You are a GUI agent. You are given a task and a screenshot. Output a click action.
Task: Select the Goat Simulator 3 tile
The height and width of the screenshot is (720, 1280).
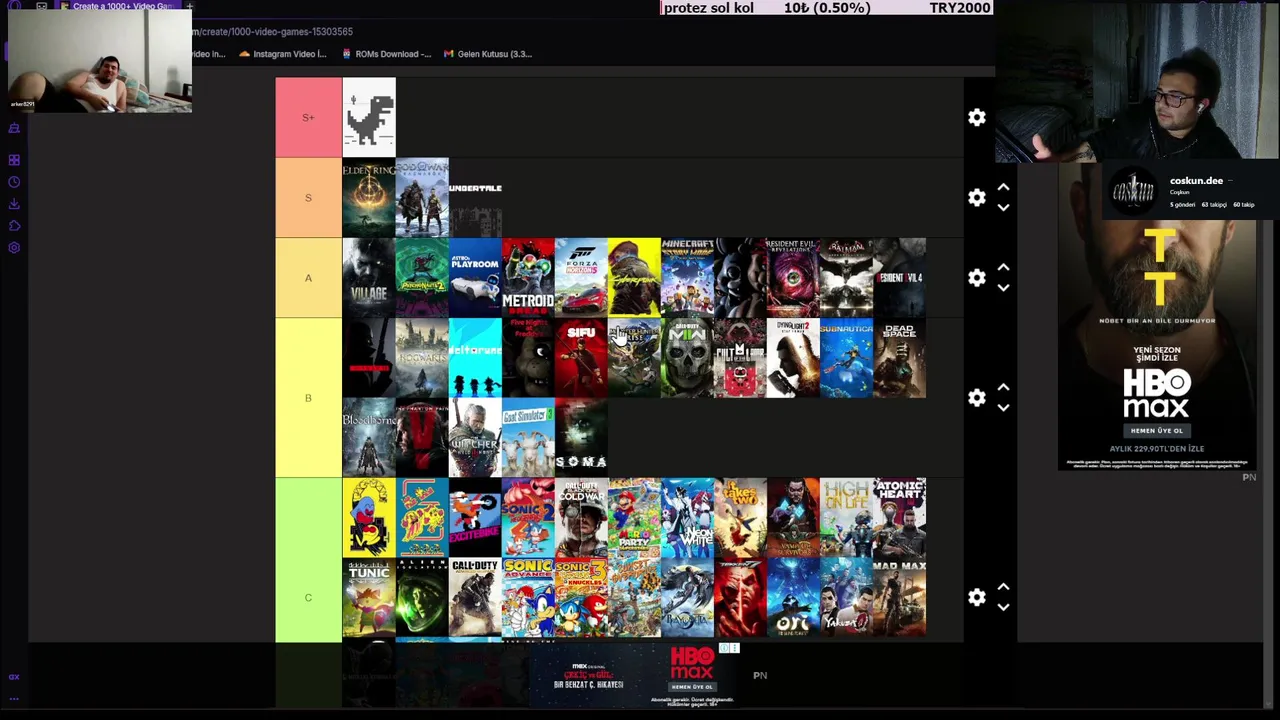[x=528, y=438]
